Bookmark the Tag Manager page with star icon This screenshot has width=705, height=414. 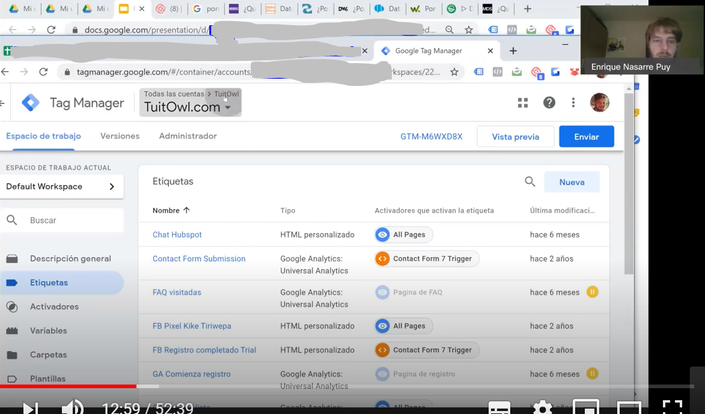pos(454,72)
